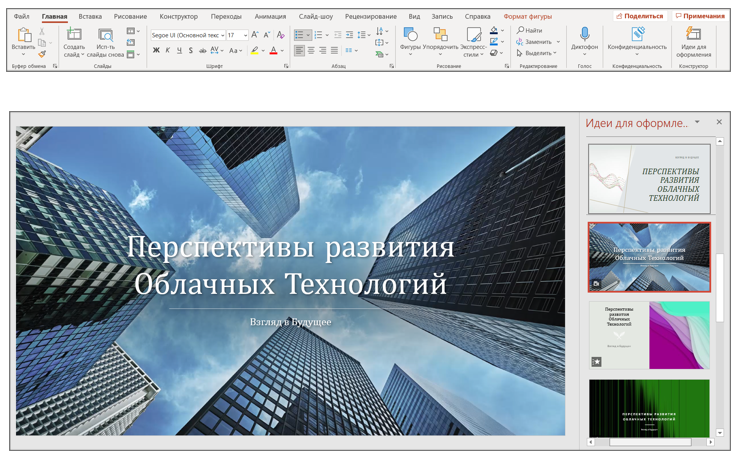739x462 pixels.
Task: Click the shape effects icon
Action: pyautogui.click(x=494, y=53)
